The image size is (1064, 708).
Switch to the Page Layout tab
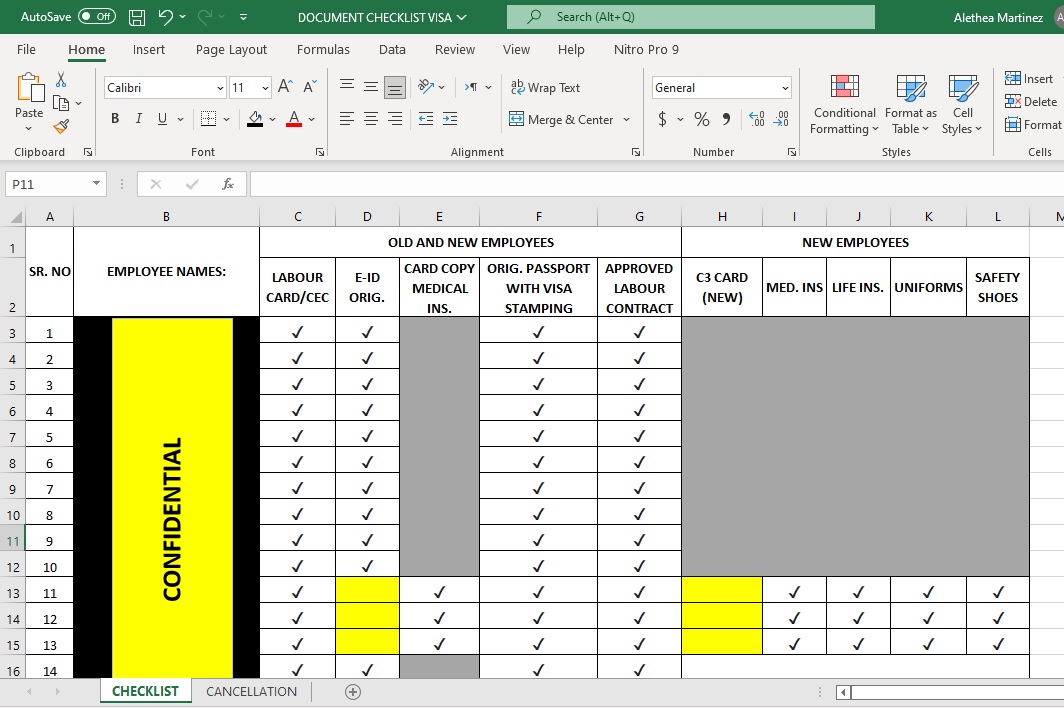(x=231, y=50)
